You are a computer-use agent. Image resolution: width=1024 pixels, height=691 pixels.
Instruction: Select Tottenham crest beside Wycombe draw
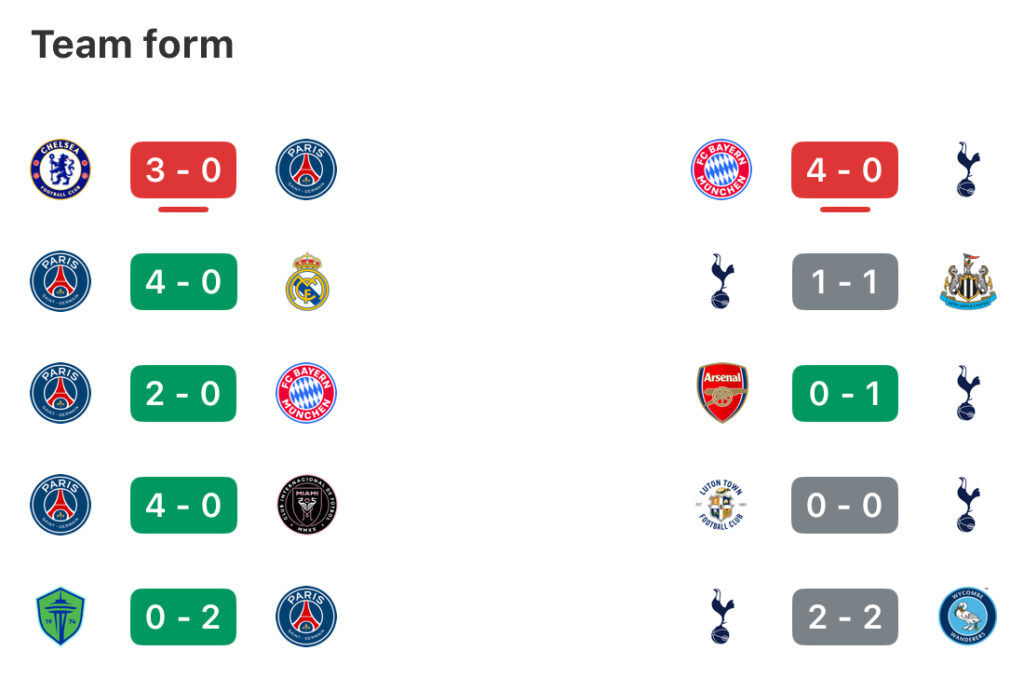tap(722, 617)
